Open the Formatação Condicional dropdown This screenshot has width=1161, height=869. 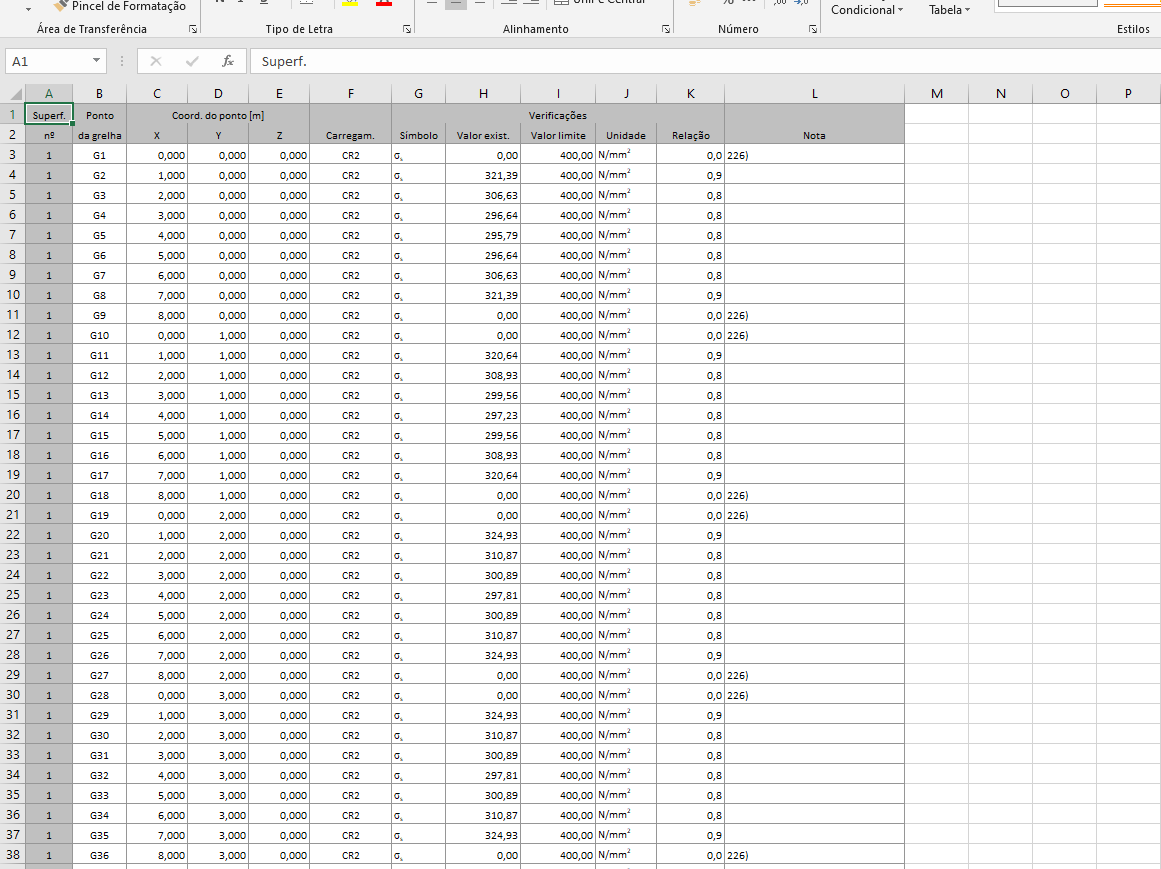pos(866,9)
